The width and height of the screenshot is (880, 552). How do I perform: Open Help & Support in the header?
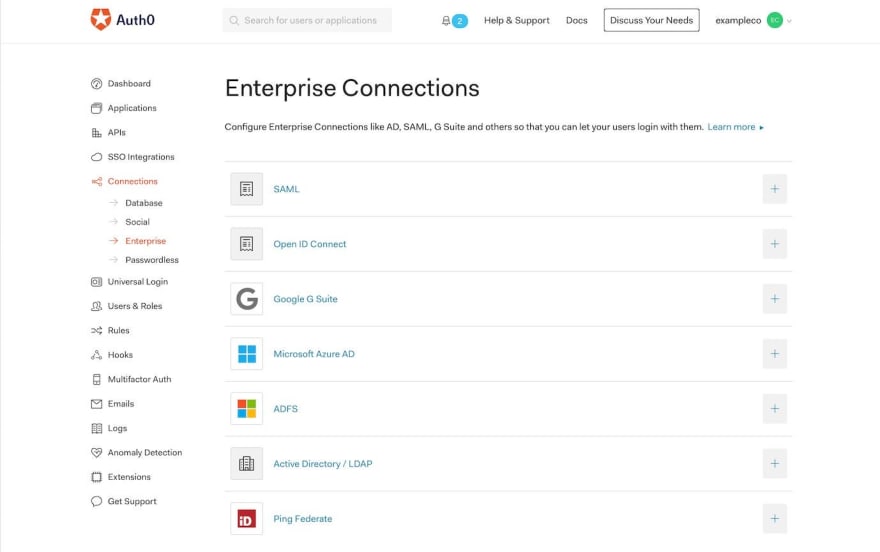[516, 20]
